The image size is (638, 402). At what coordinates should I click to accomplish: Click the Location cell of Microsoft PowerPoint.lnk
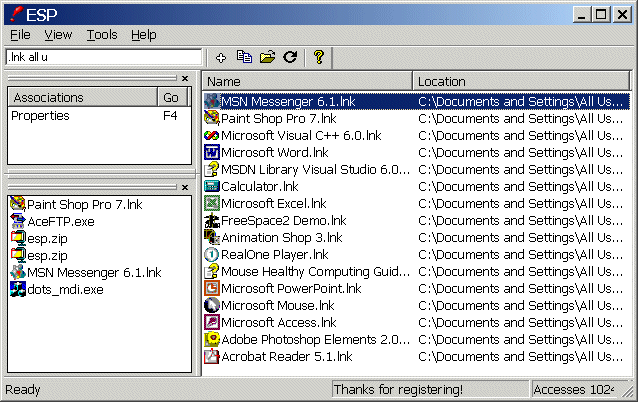point(520,288)
